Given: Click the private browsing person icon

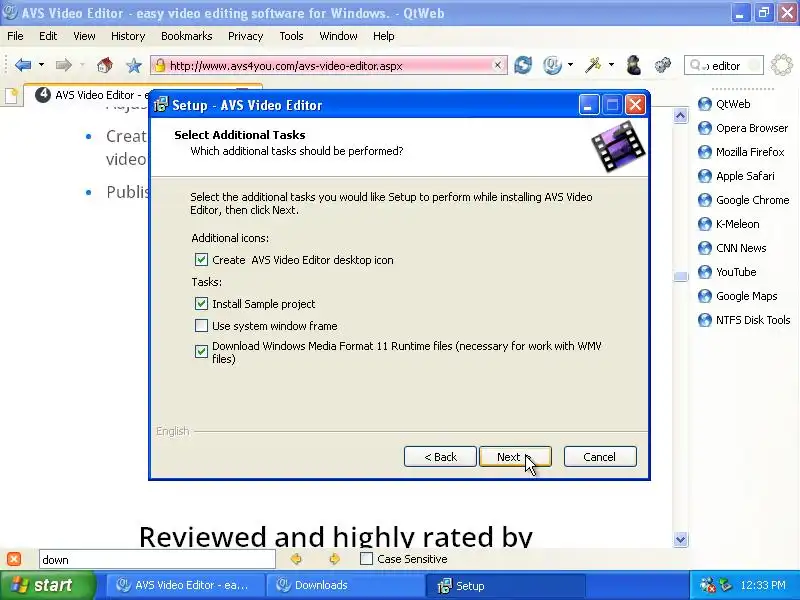Looking at the screenshot, I should [x=634, y=65].
